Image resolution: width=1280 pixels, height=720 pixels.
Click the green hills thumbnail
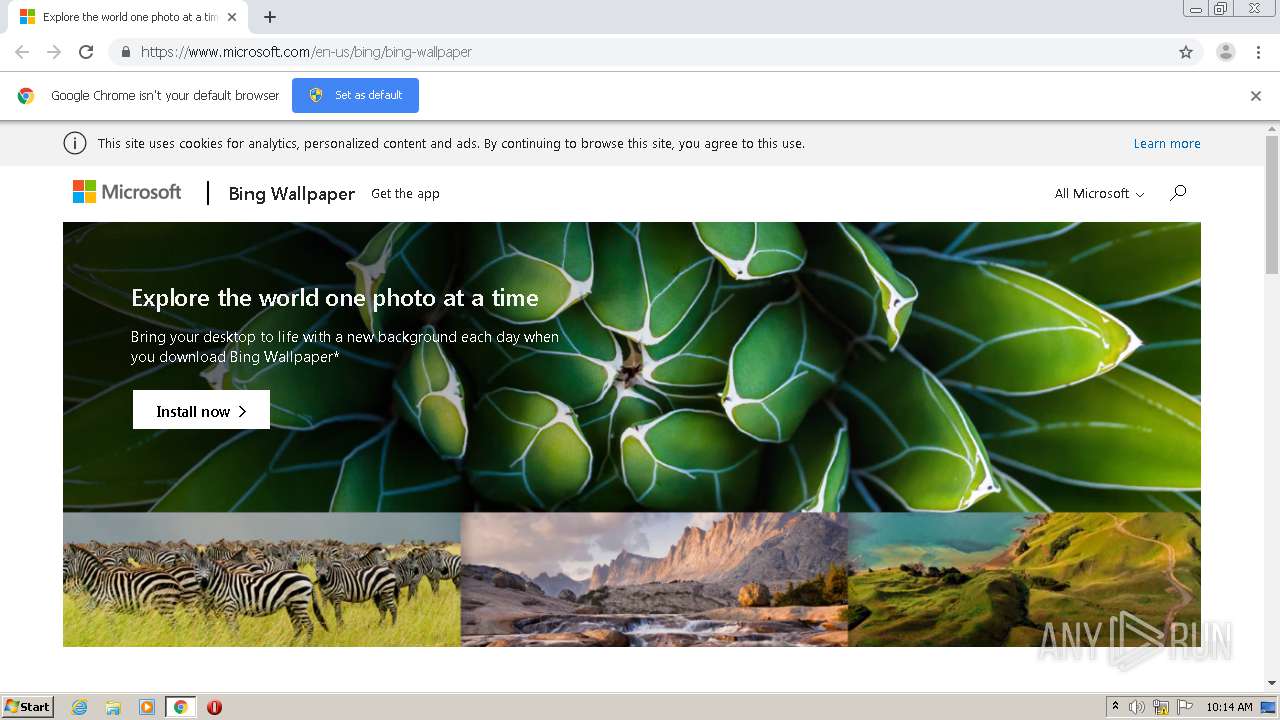(1024, 579)
